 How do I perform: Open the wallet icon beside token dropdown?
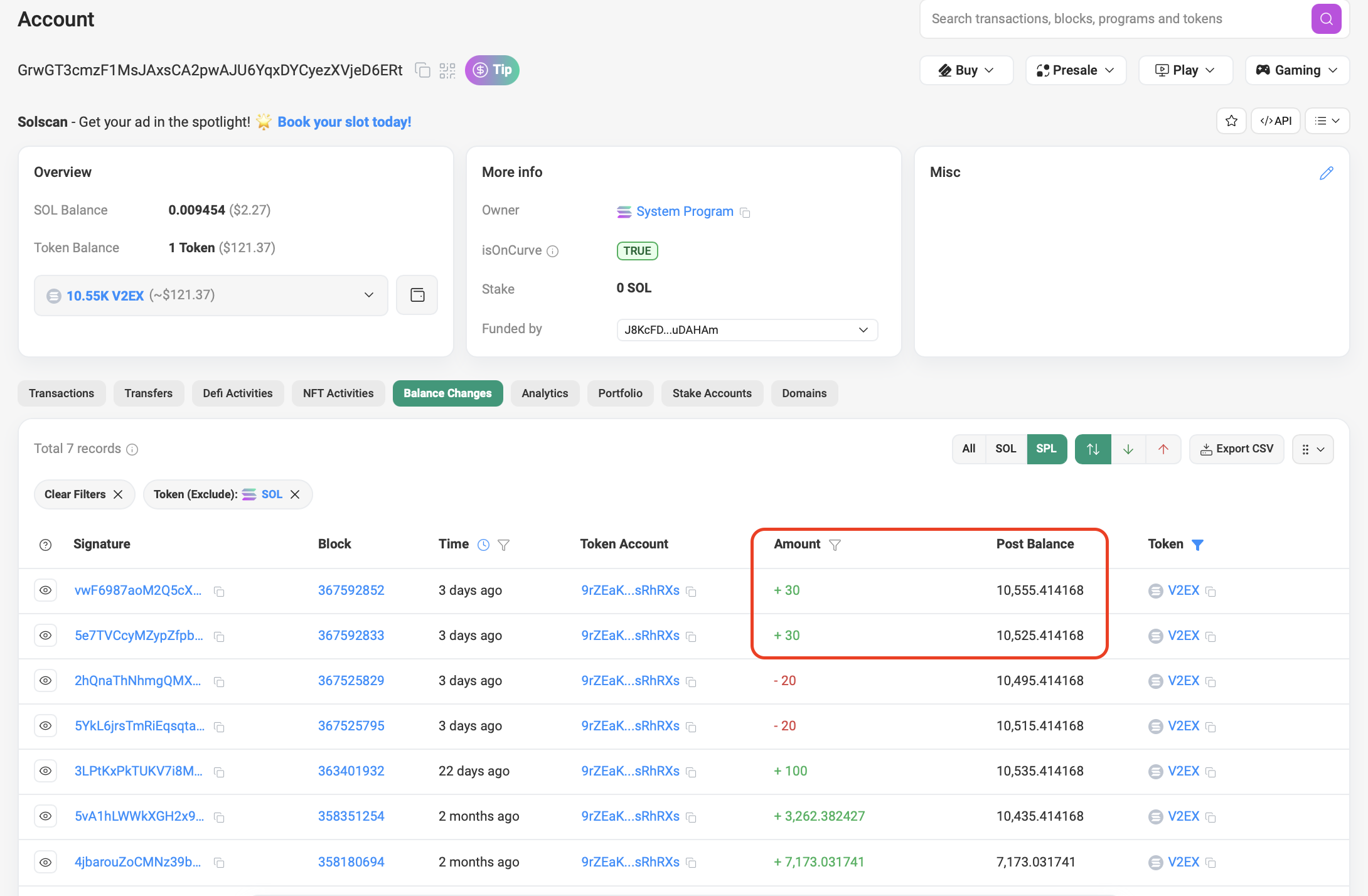click(x=417, y=295)
